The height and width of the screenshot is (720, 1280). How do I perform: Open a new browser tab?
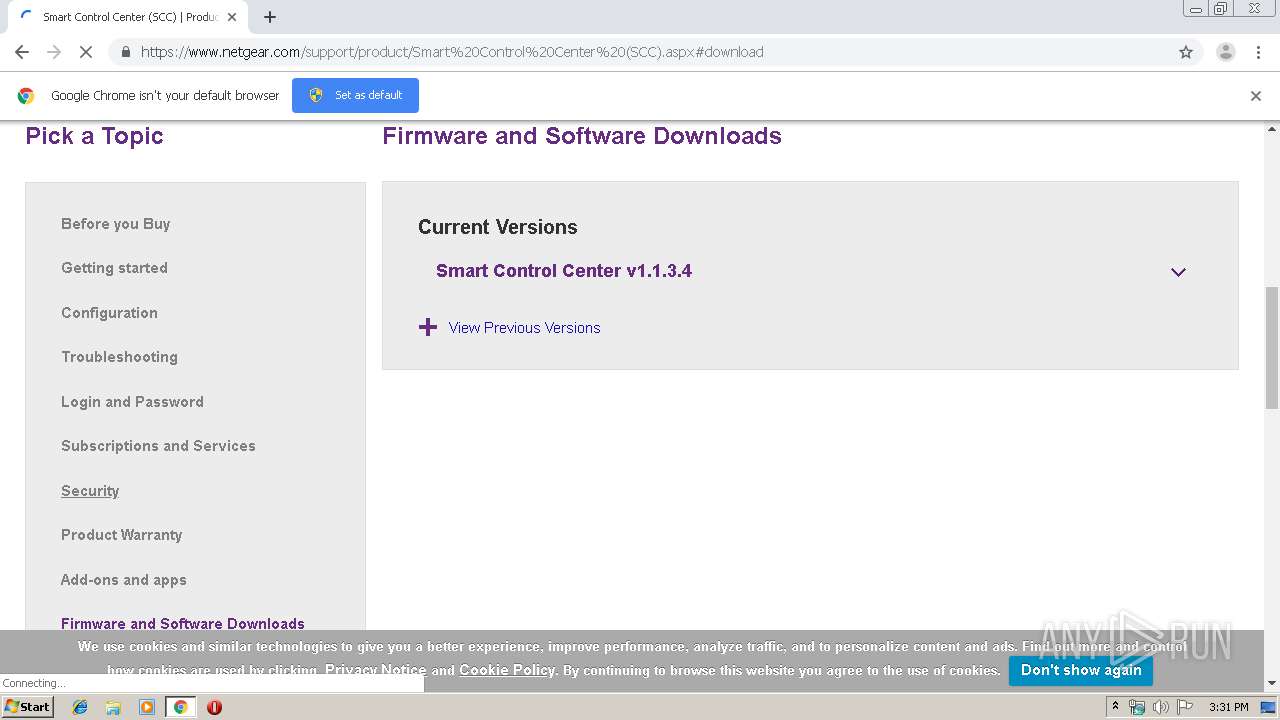[x=270, y=17]
